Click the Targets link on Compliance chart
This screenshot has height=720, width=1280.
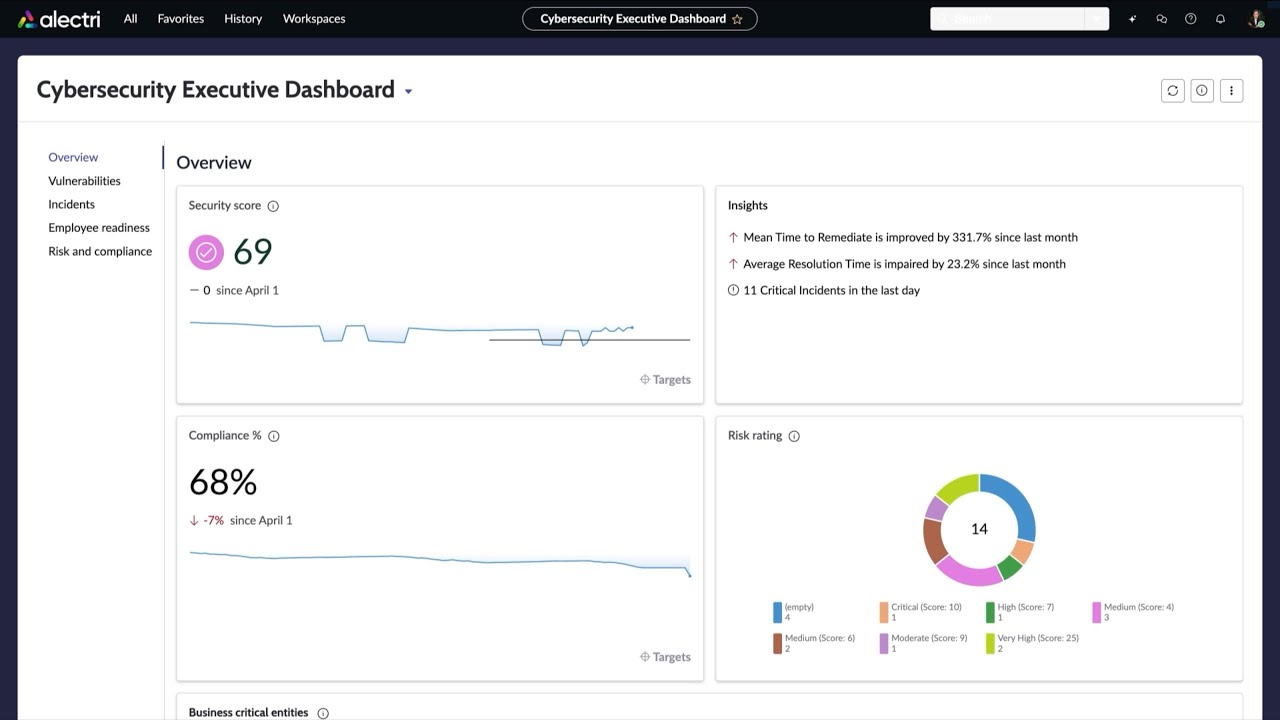[665, 656]
